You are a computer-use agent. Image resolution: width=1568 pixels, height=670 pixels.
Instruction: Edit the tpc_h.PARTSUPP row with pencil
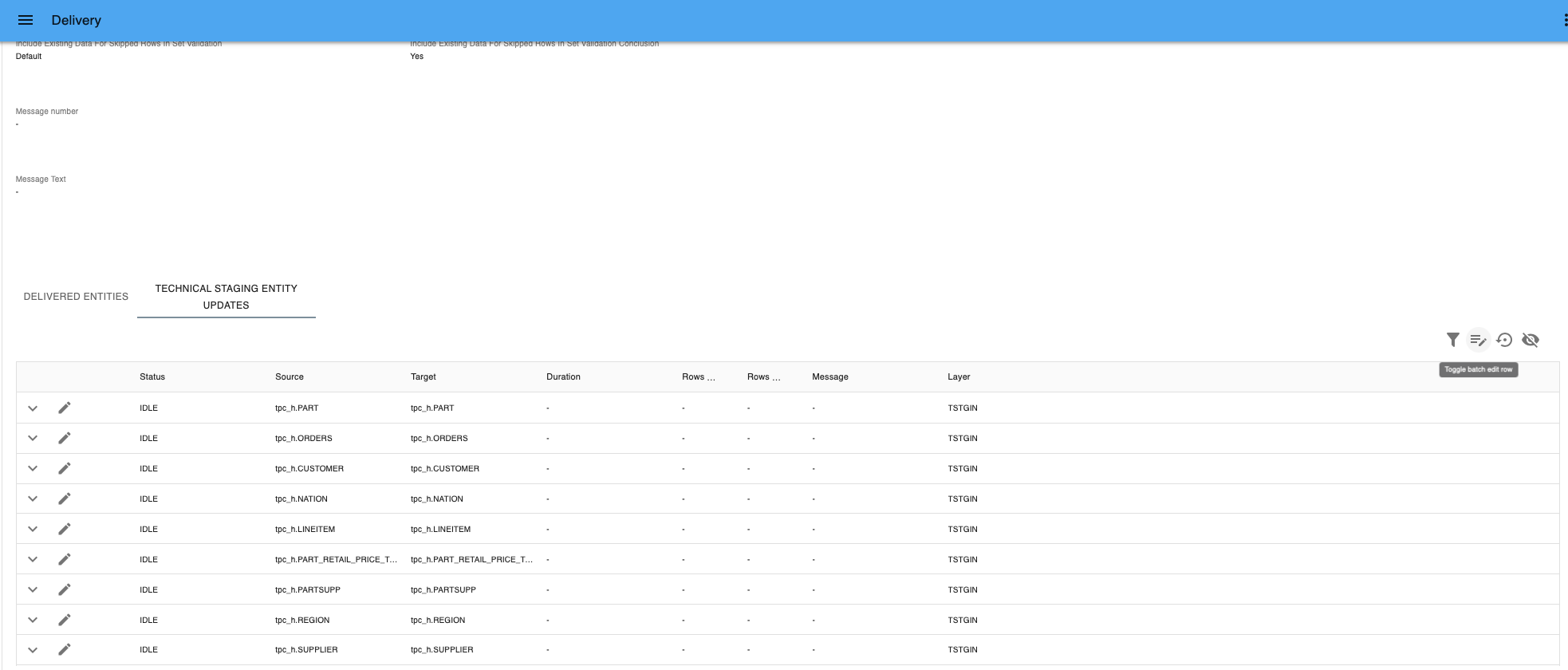click(65, 590)
